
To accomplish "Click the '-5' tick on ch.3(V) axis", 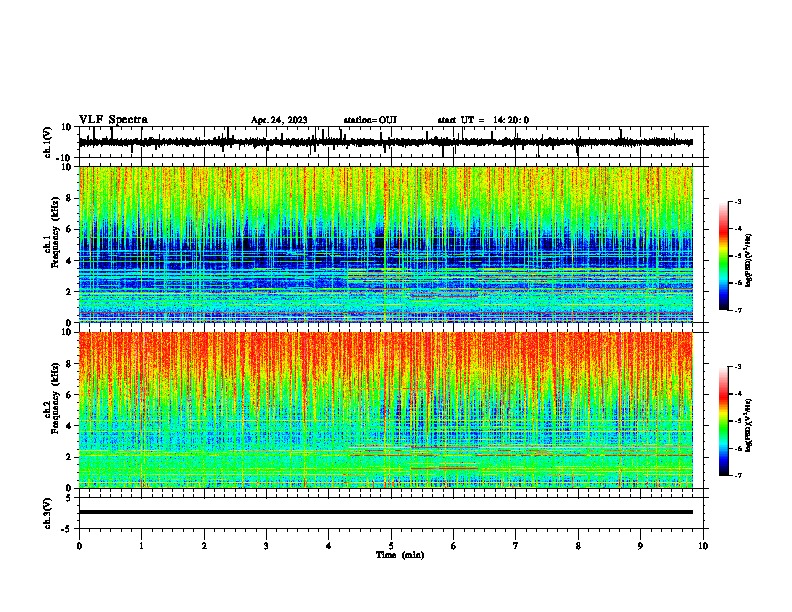I will tap(67, 529).
